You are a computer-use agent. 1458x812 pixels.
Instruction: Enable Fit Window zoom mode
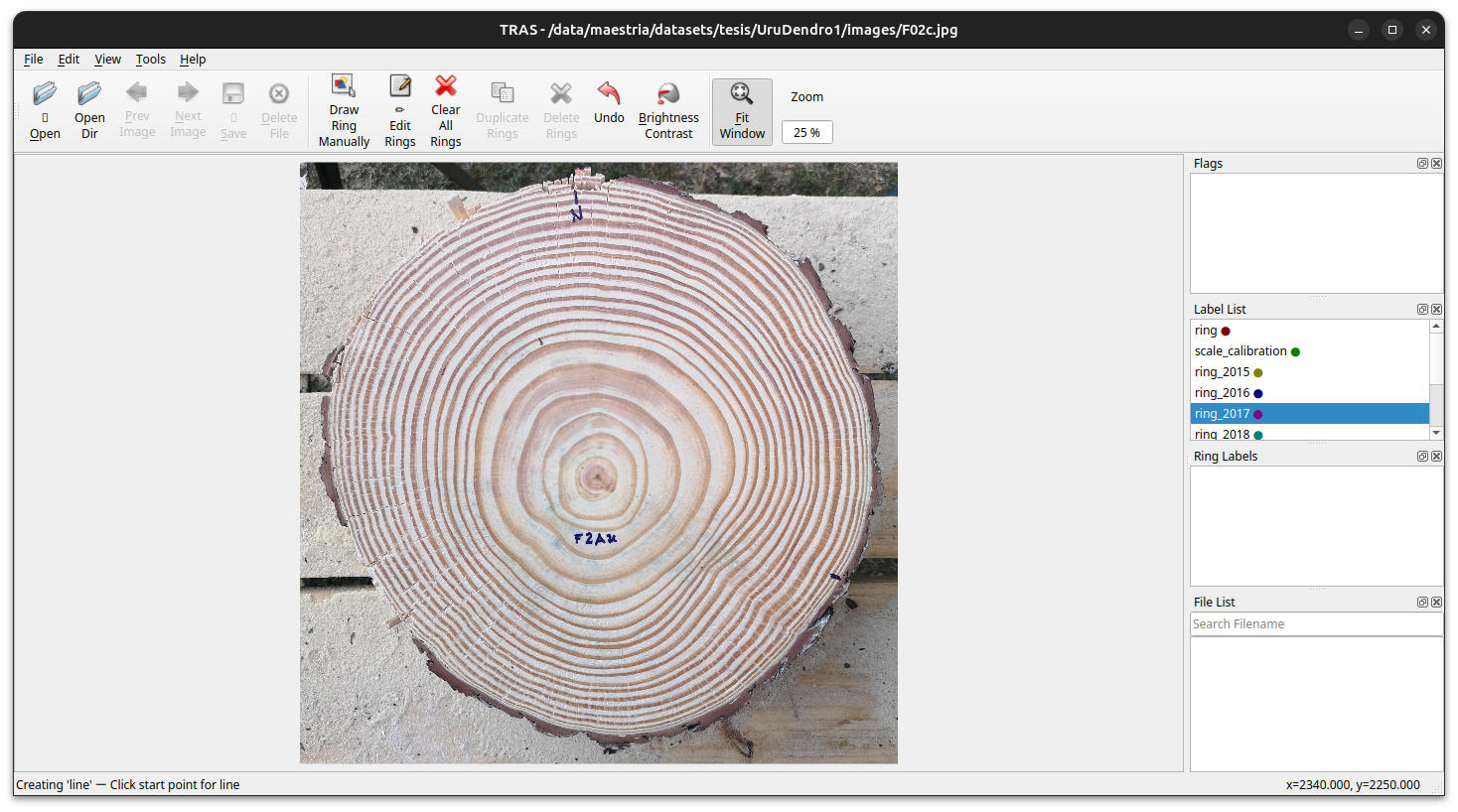pos(741,111)
